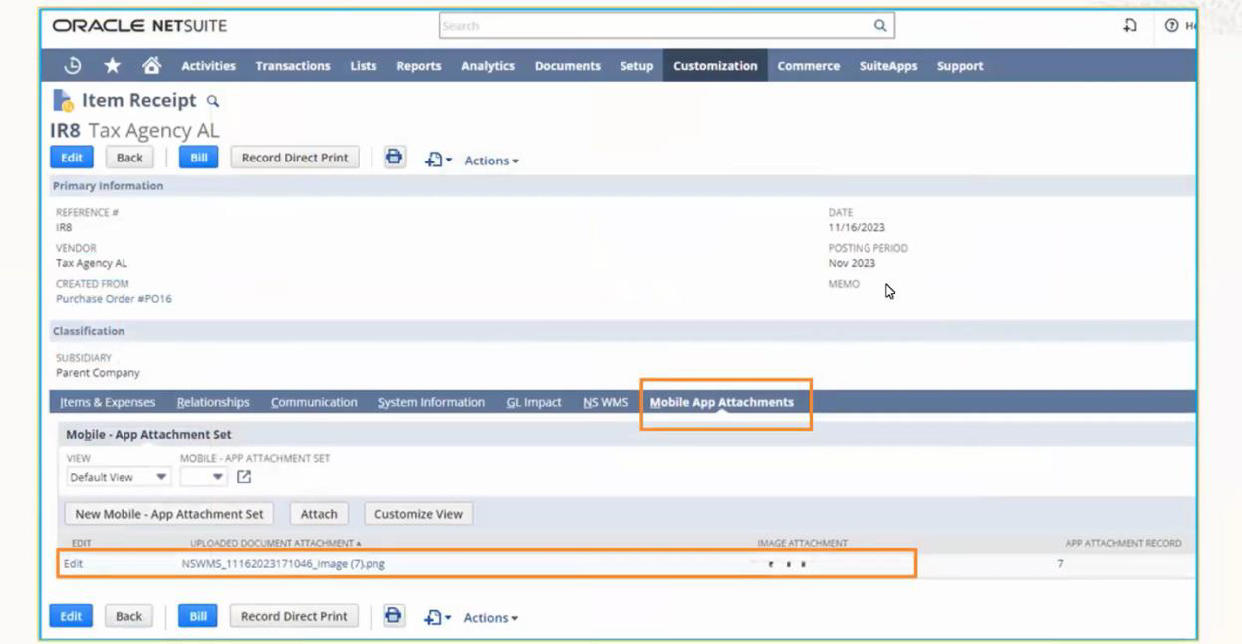The width and height of the screenshot is (1242, 644).
Task: Open the top new-record icon dropdown
Action: pyautogui.click(x=438, y=160)
